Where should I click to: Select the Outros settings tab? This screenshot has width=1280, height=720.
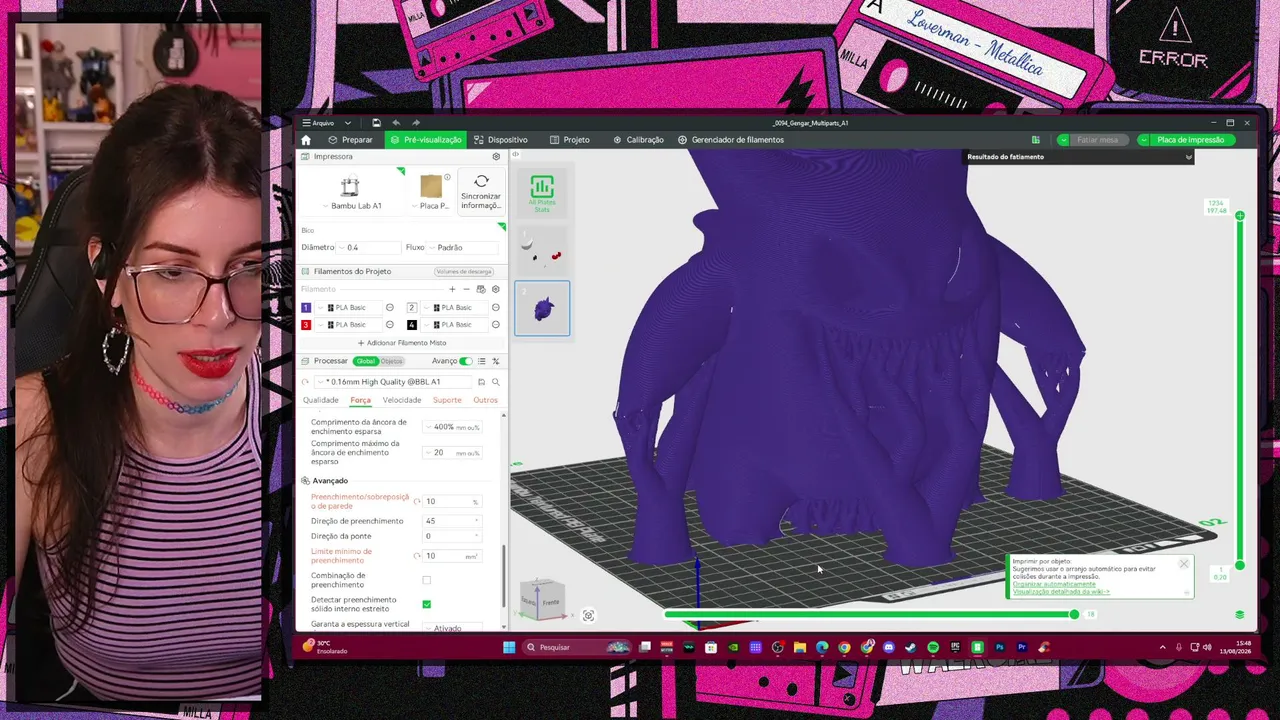485,400
